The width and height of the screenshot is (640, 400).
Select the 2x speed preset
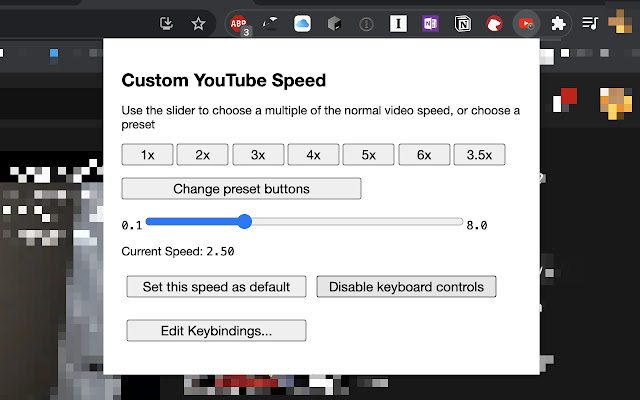tap(202, 155)
